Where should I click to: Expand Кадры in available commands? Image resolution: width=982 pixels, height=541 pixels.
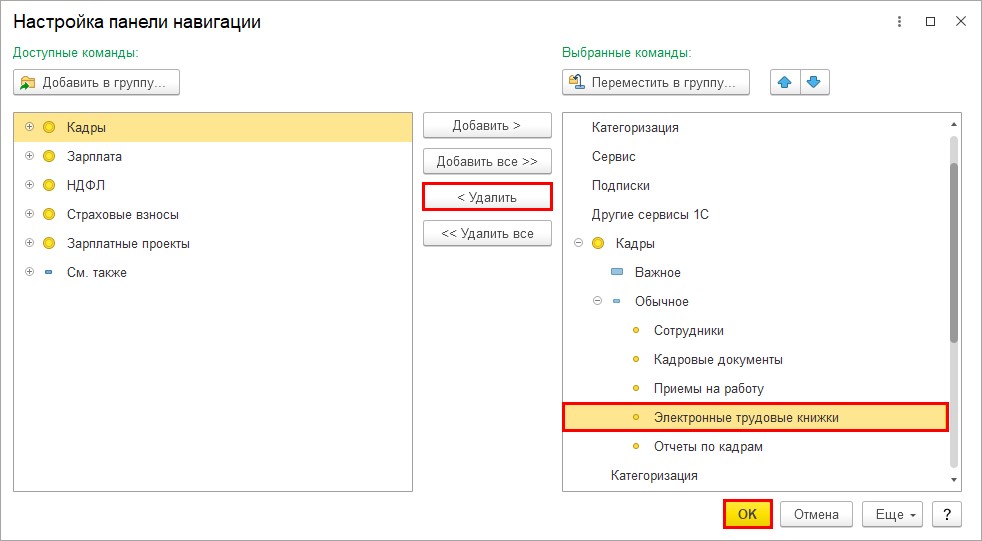tap(29, 126)
